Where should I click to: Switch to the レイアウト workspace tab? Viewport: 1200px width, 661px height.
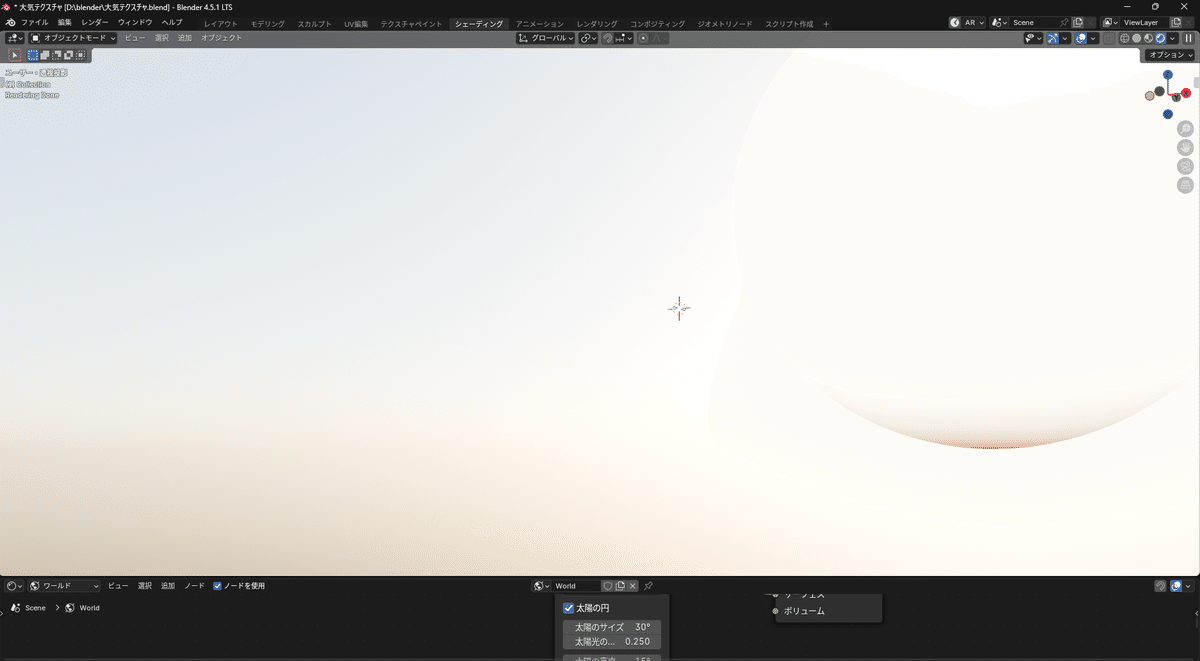[x=221, y=23]
